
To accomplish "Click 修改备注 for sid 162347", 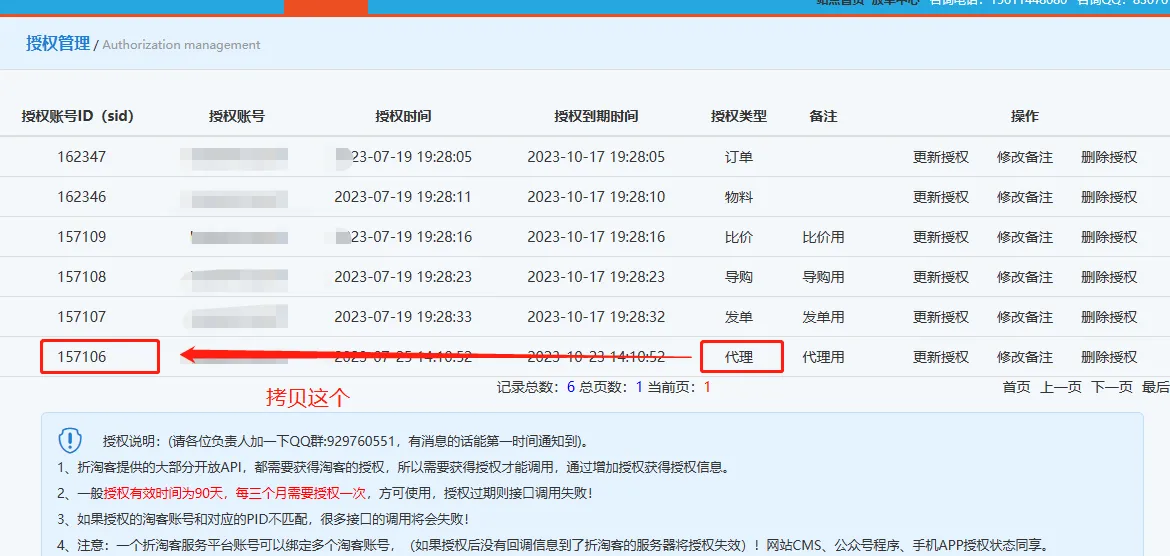I will 1024,157.
